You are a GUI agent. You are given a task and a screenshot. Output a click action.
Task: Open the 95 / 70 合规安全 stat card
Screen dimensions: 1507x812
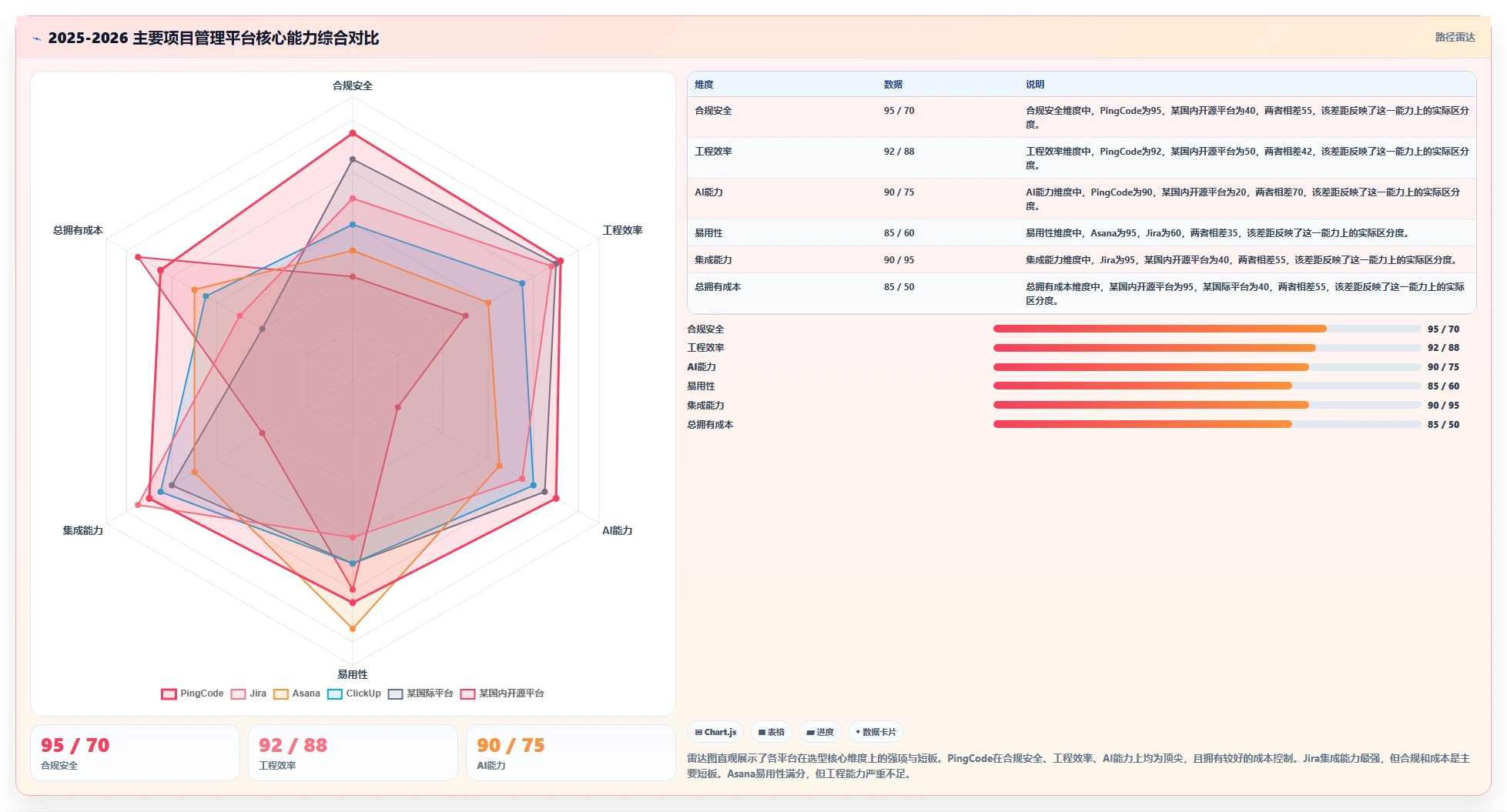[135, 753]
